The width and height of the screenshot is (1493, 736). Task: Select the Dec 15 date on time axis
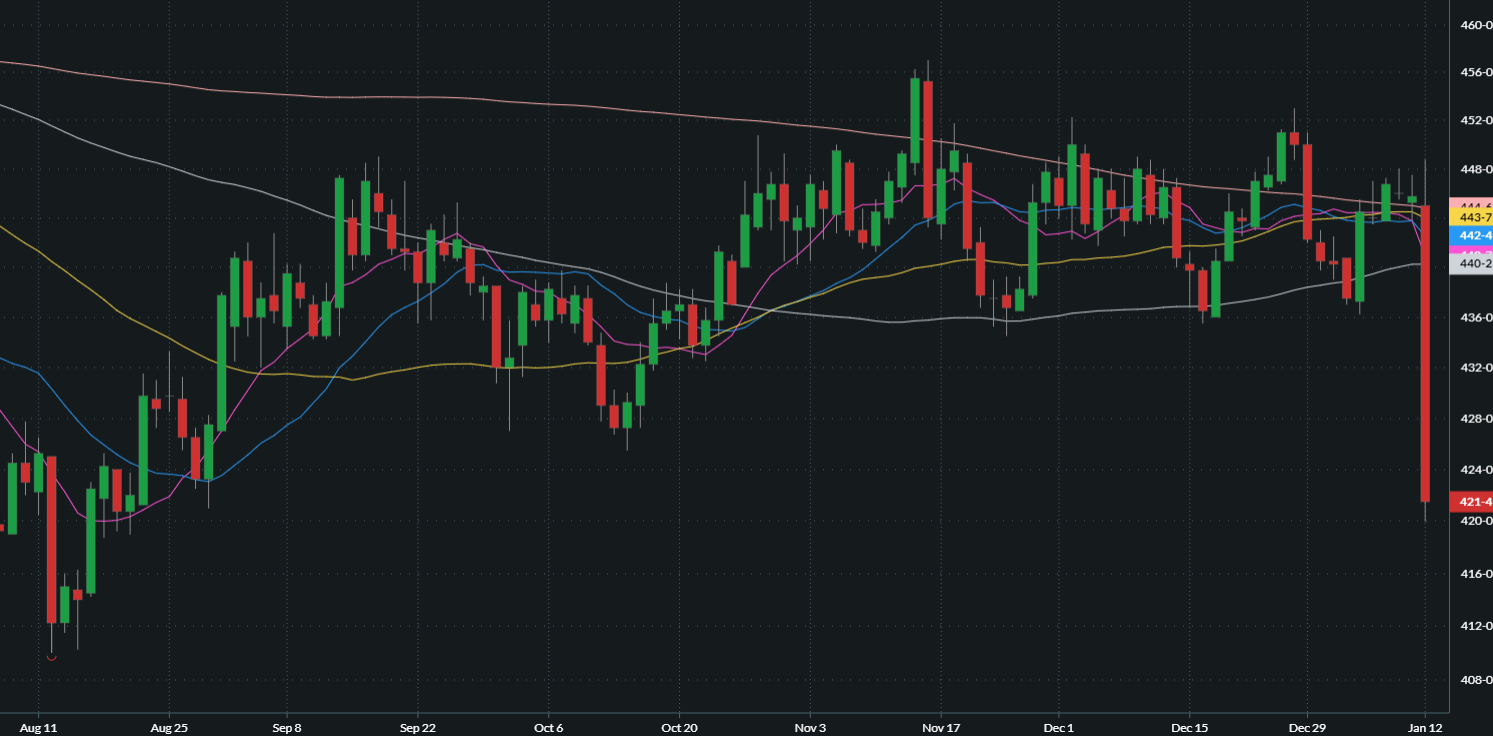1189,726
